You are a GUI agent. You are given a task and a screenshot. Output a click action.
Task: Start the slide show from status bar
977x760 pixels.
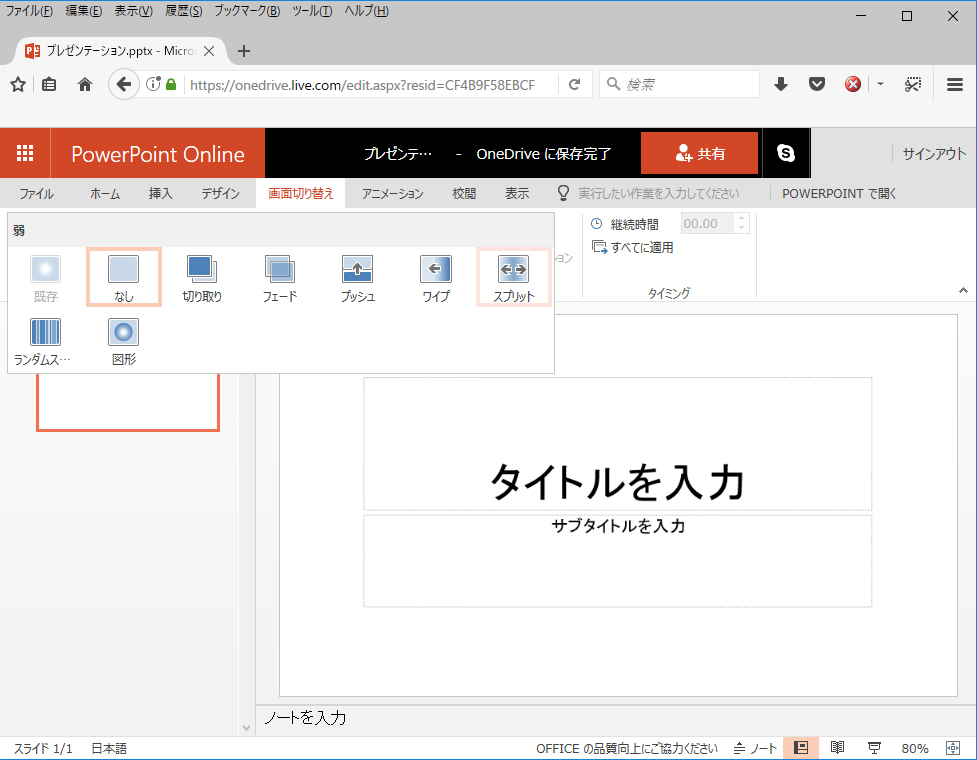pyautogui.click(x=874, y=748)
